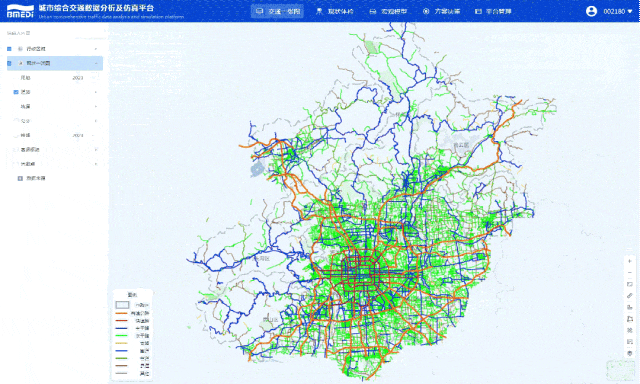The height and width of the screenshot is (384, 640).
Task: Click the polygon area tool in map toolbar
Action: (x=630, y=319)
